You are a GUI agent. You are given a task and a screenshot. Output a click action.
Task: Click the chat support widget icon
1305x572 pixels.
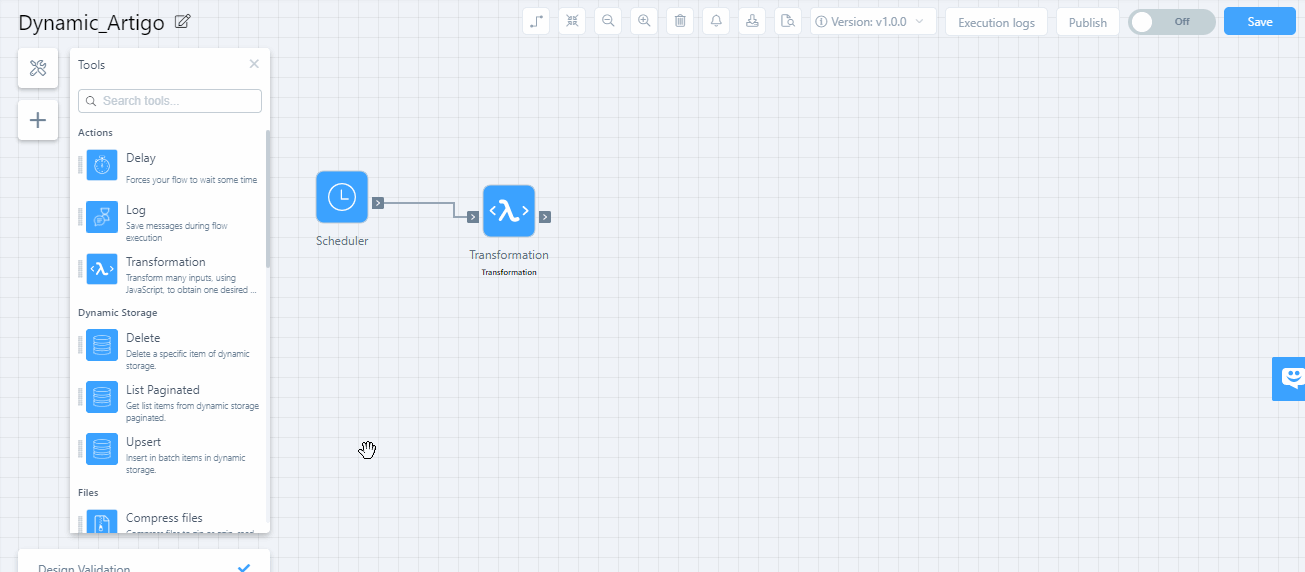click(x=1290, y=378)
